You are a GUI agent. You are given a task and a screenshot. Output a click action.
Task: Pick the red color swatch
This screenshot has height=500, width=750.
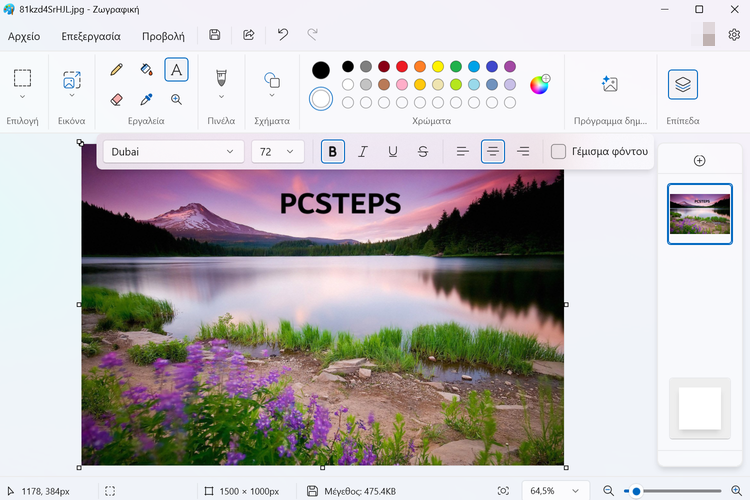point(402,67)
